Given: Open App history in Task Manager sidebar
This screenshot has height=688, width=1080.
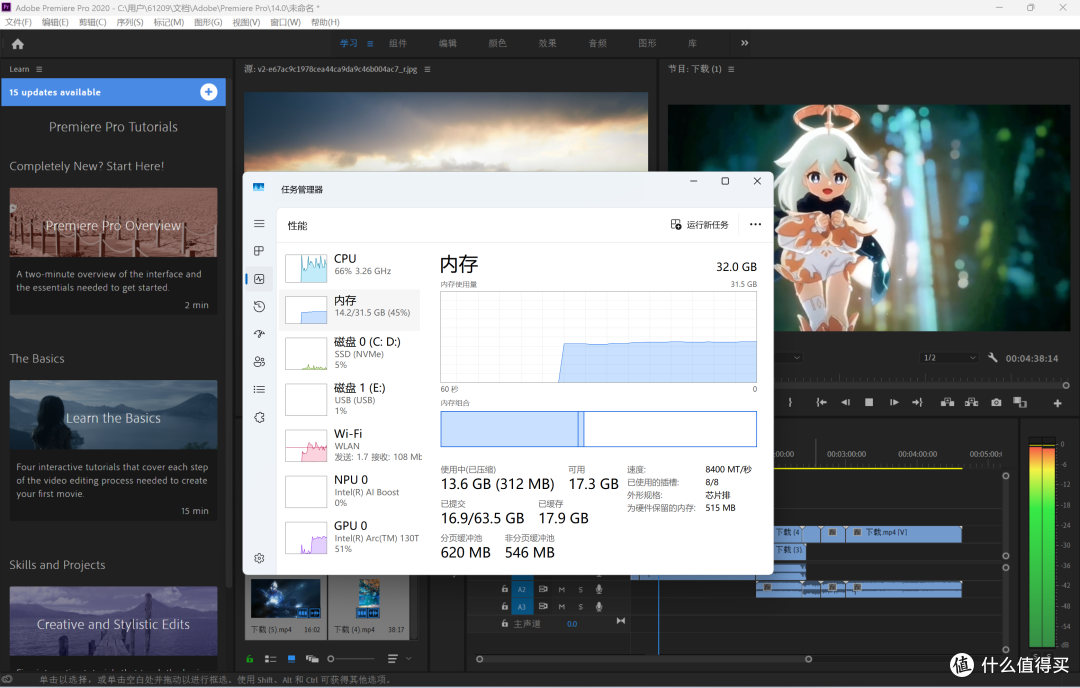Looking at the screenshot, I should [x=259, y=306].
